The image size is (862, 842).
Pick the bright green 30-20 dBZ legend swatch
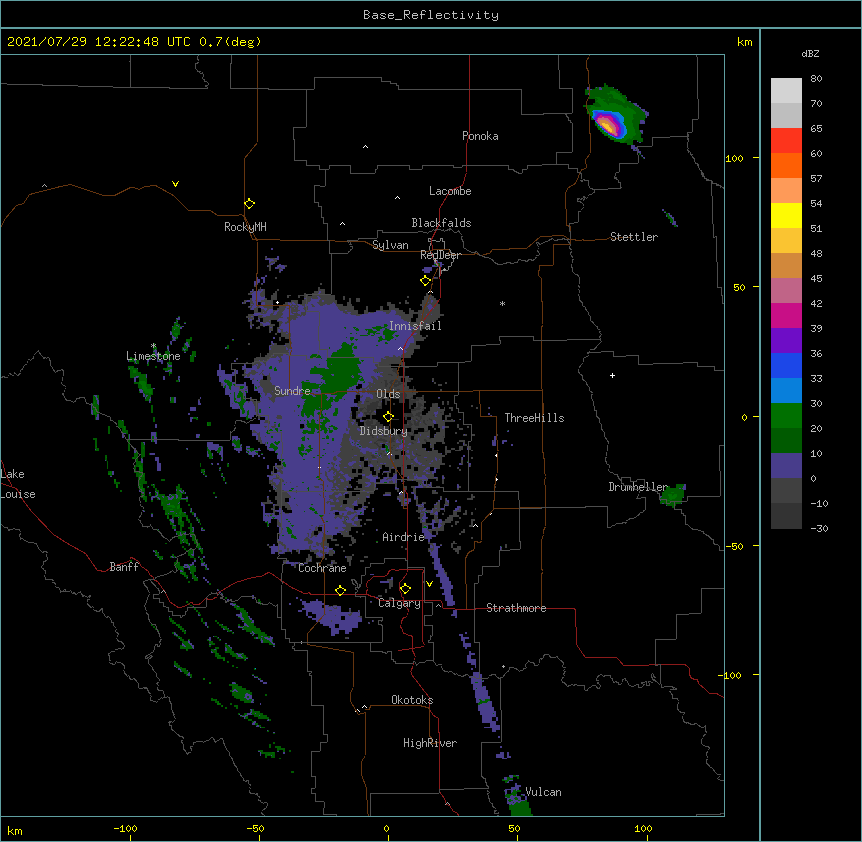tap(786, 416)
